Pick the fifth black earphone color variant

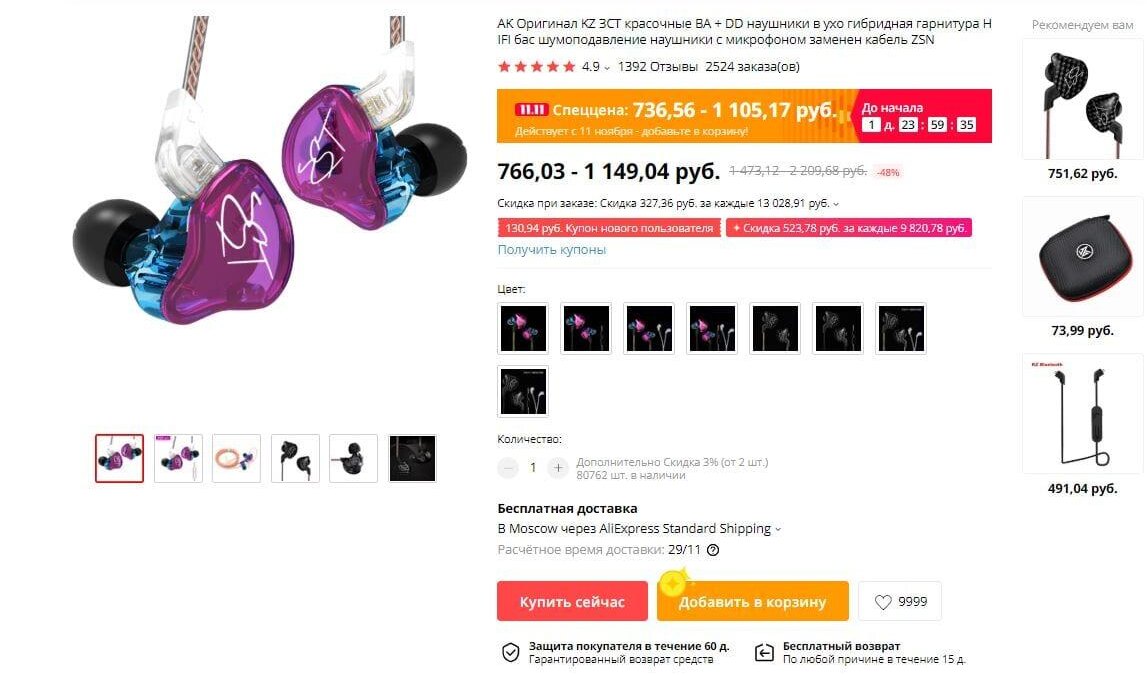click(775, 328)
